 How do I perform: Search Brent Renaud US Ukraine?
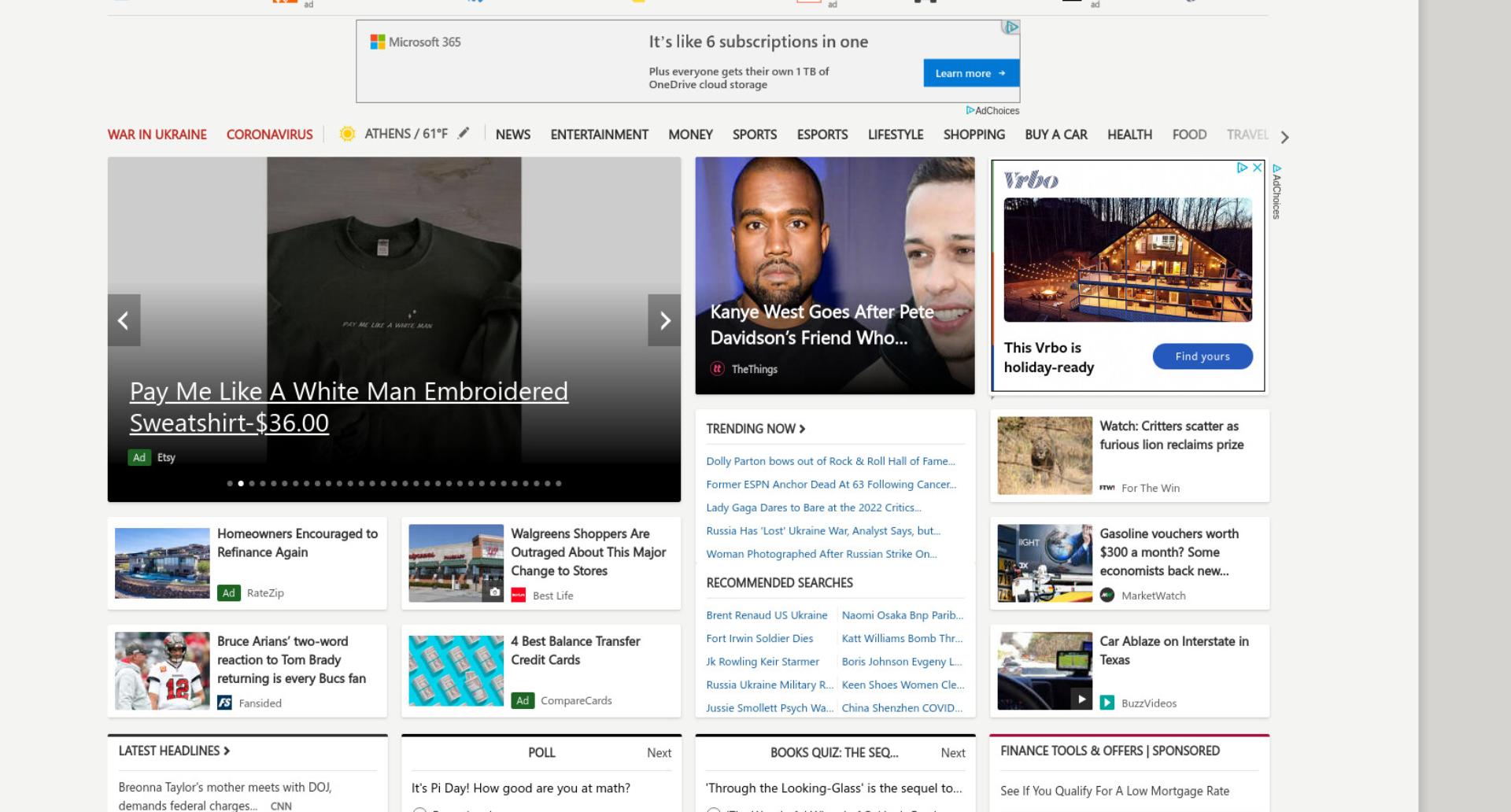click(x=767, y=615)
